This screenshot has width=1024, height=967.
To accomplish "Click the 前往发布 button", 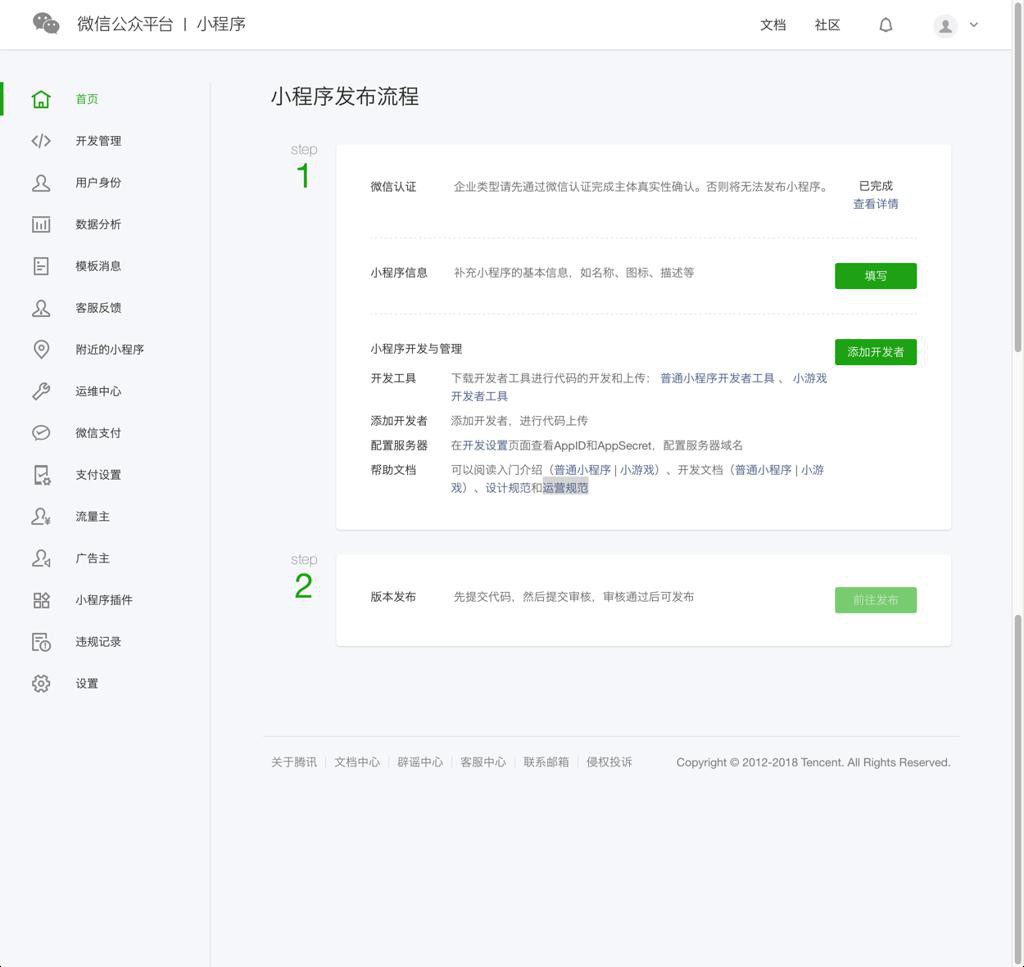I will tap(875, 600).
